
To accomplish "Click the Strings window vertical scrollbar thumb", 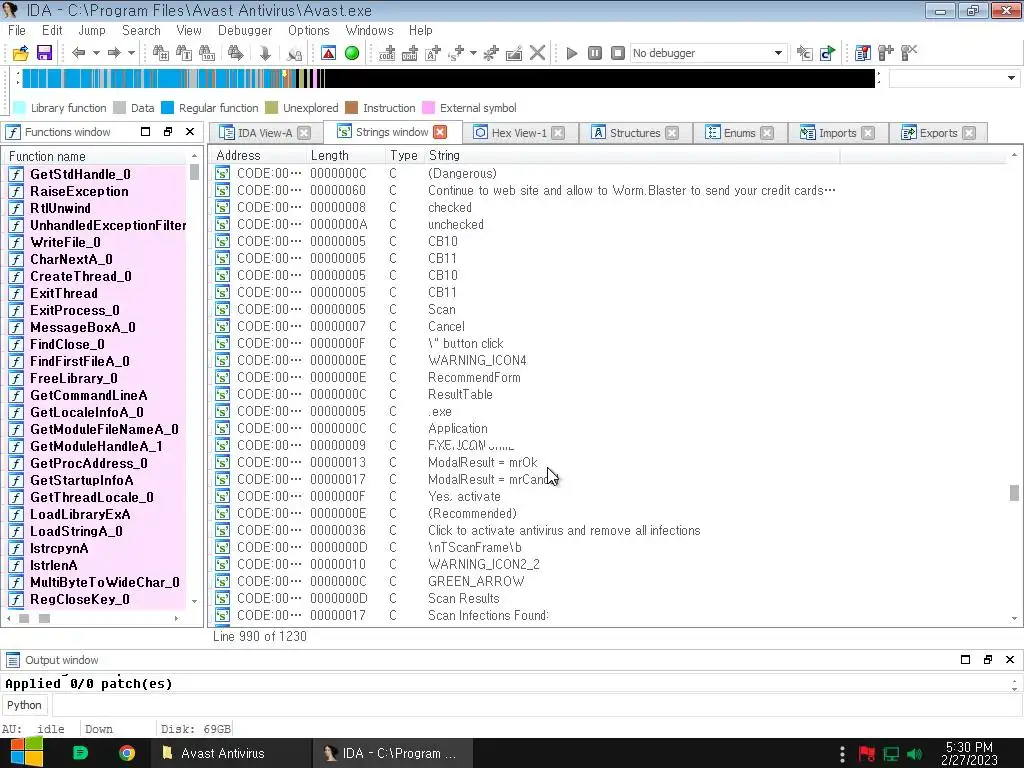I will [1014, 492].
